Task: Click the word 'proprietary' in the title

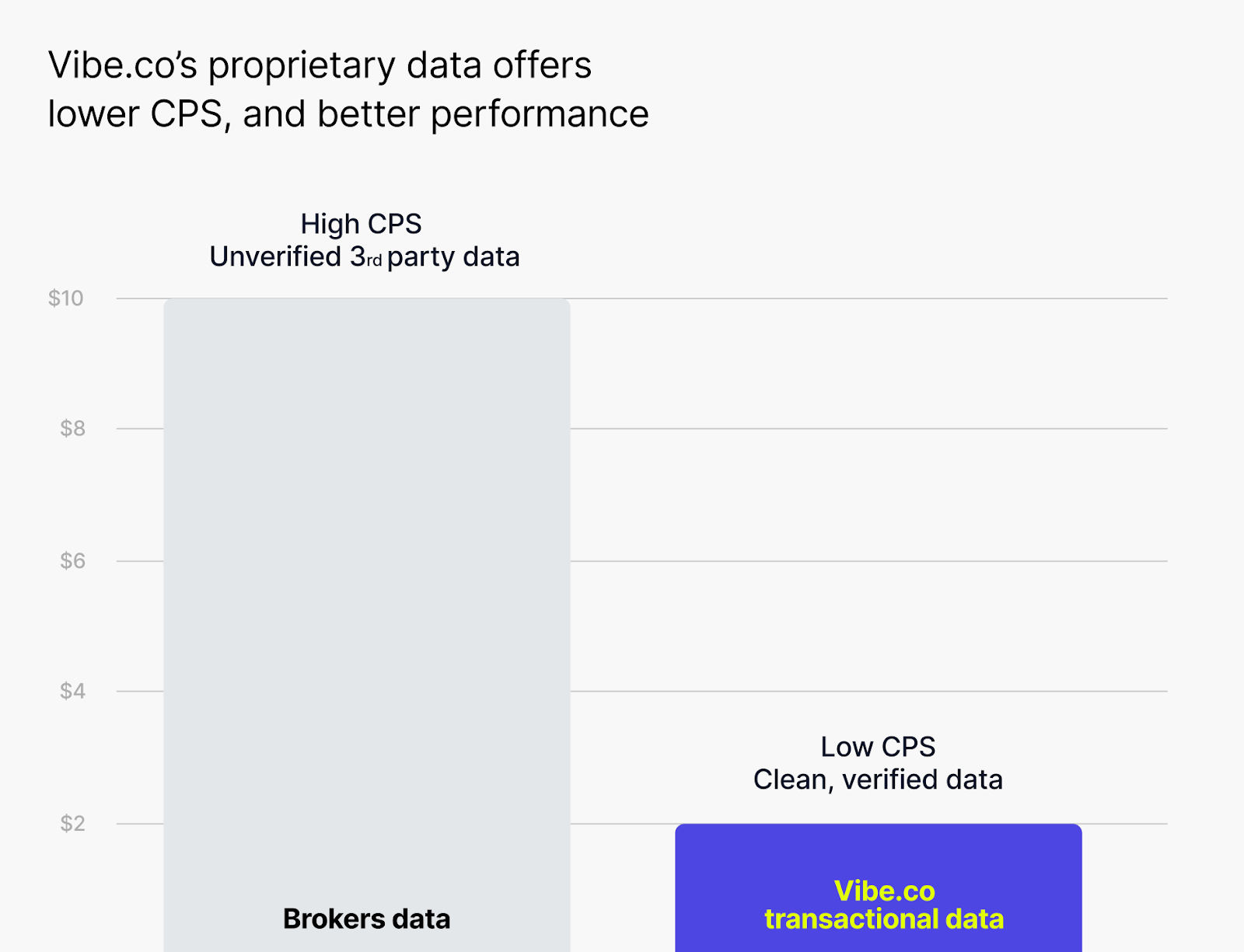Action: 302,67
